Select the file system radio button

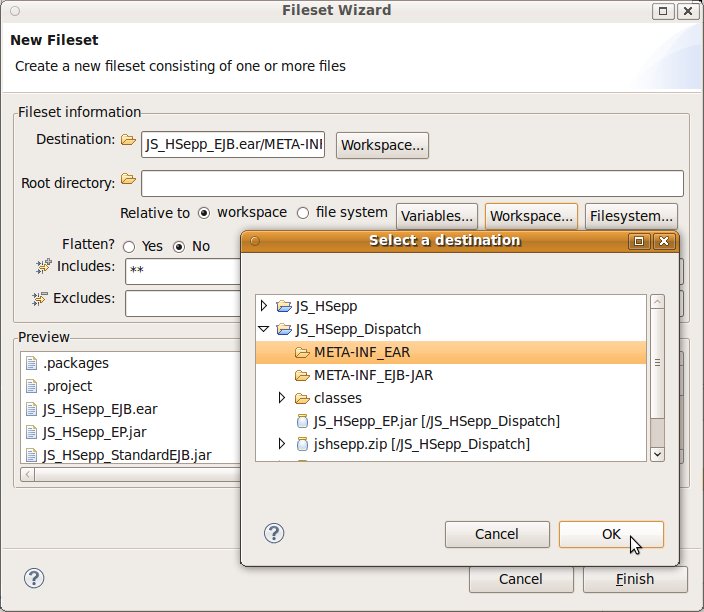click(303, 213)
